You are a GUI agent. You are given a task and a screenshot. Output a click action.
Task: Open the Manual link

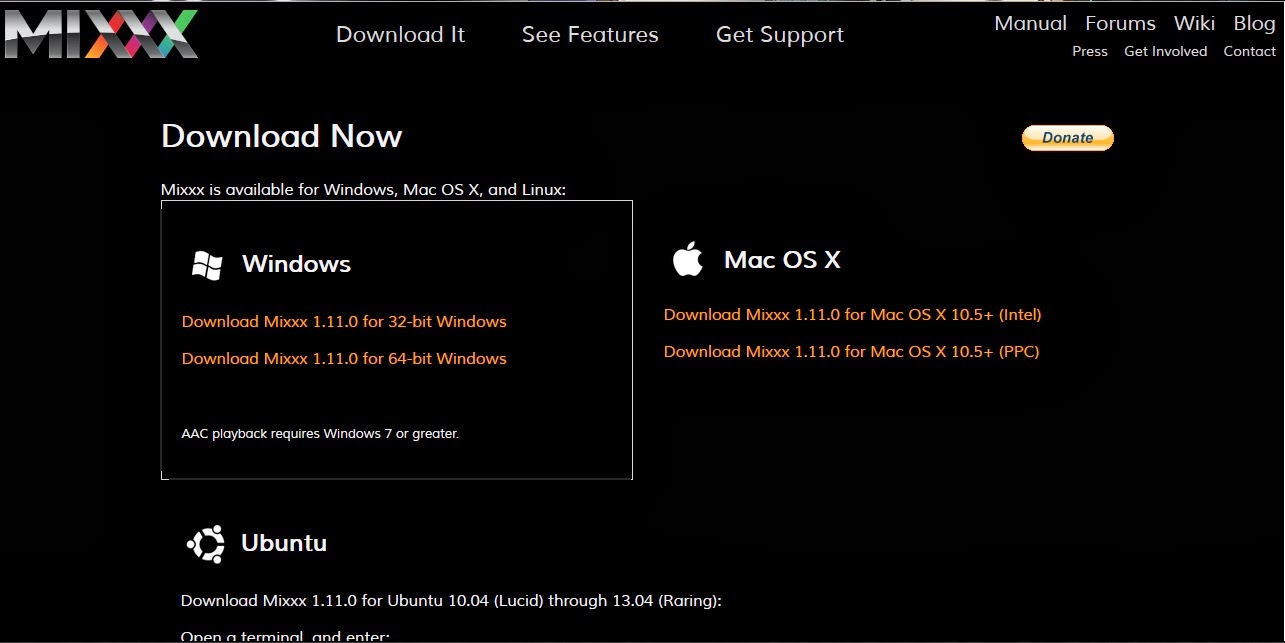point(1030,23)
